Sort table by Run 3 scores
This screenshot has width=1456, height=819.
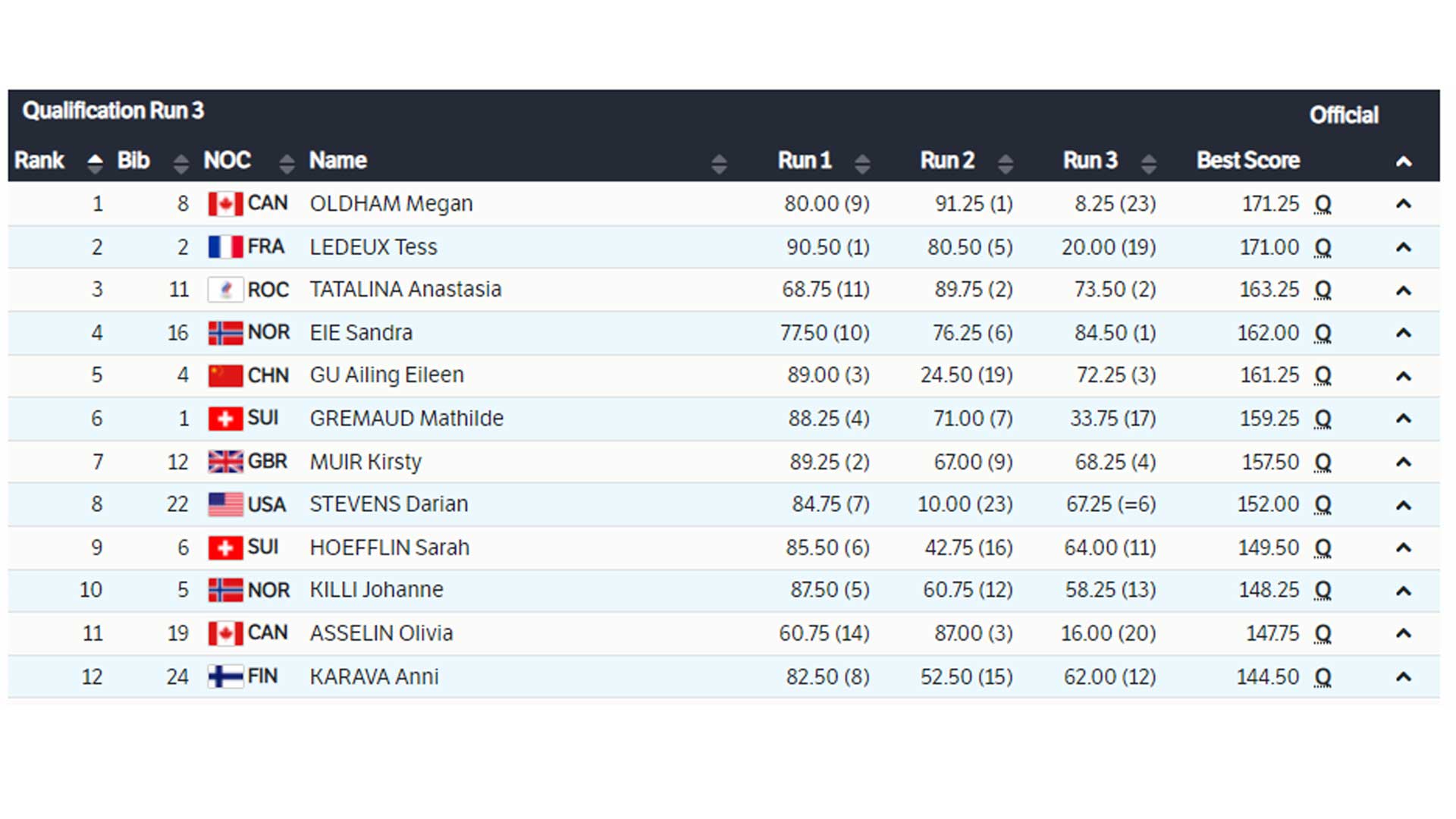tap(1149, 162)
